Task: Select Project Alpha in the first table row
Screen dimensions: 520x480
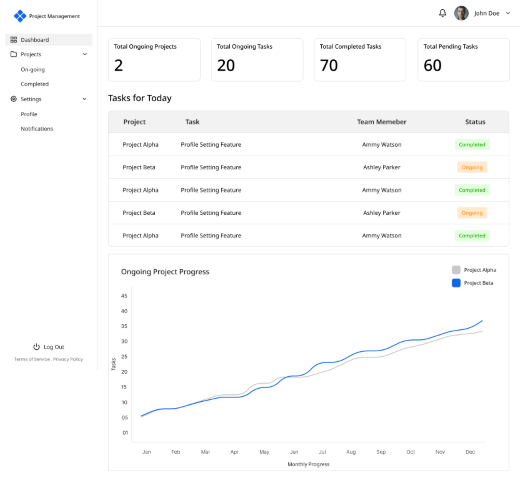Action: pos(140,144)
